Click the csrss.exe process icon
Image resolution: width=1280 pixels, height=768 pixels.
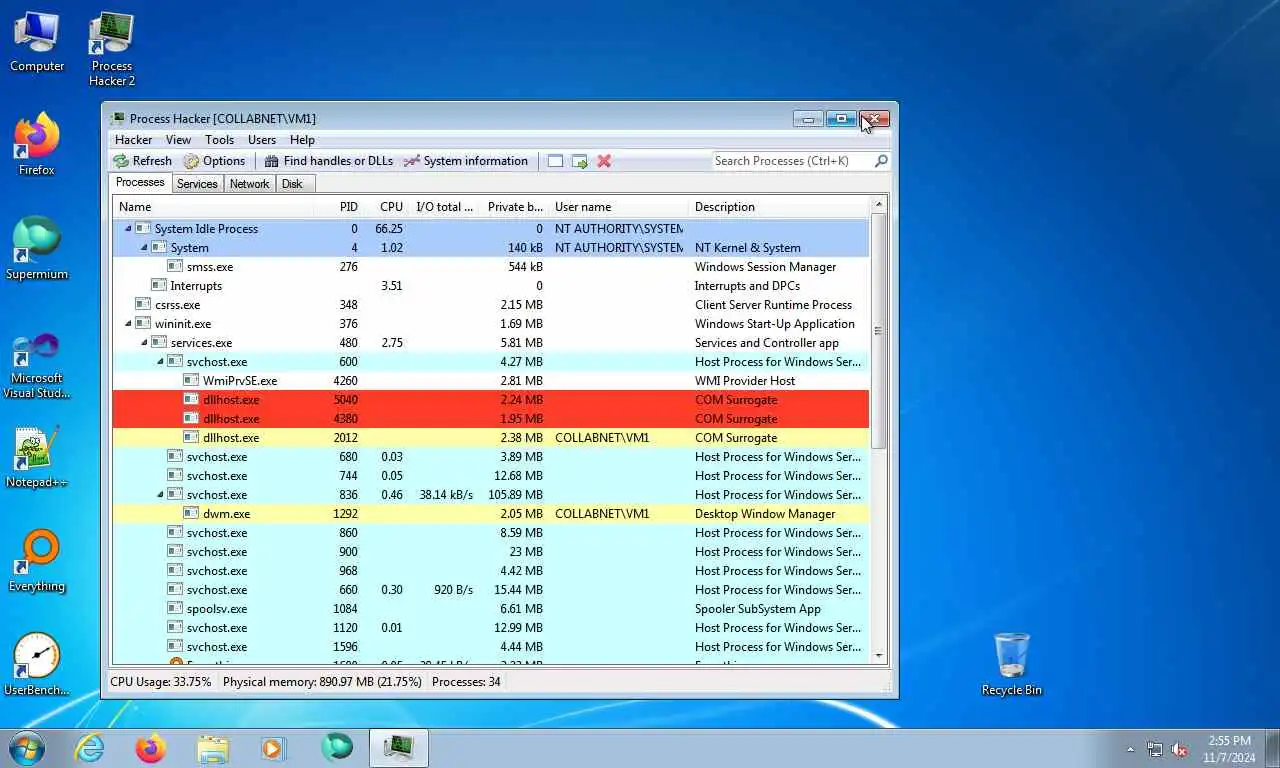[143, 305]
